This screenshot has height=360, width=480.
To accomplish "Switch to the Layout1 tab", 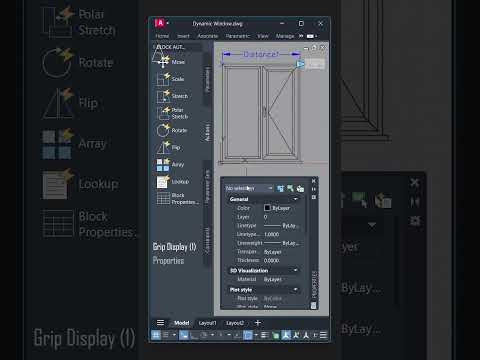I will (207, 323).
